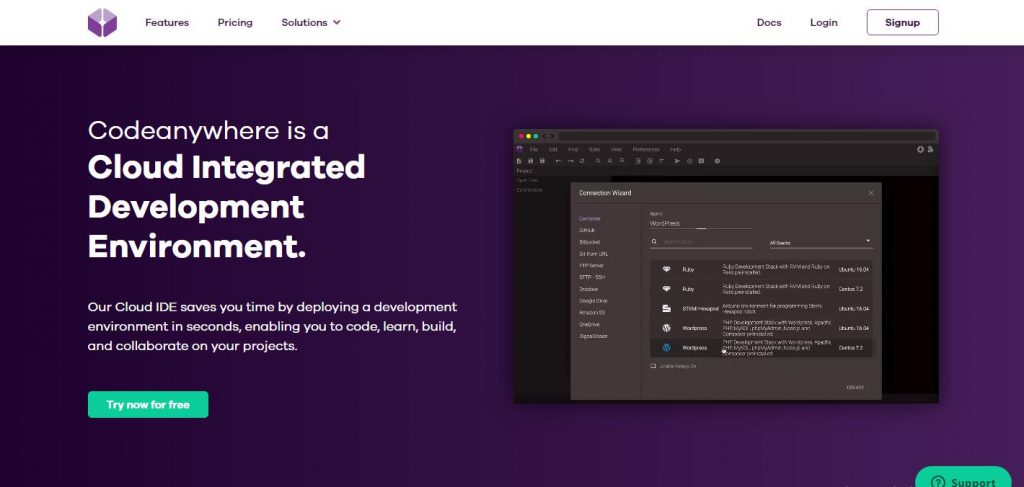Click the STEMI Hexapod stack icon
The height and width of the screenshot is (487, 1024).
coord(666,308)
